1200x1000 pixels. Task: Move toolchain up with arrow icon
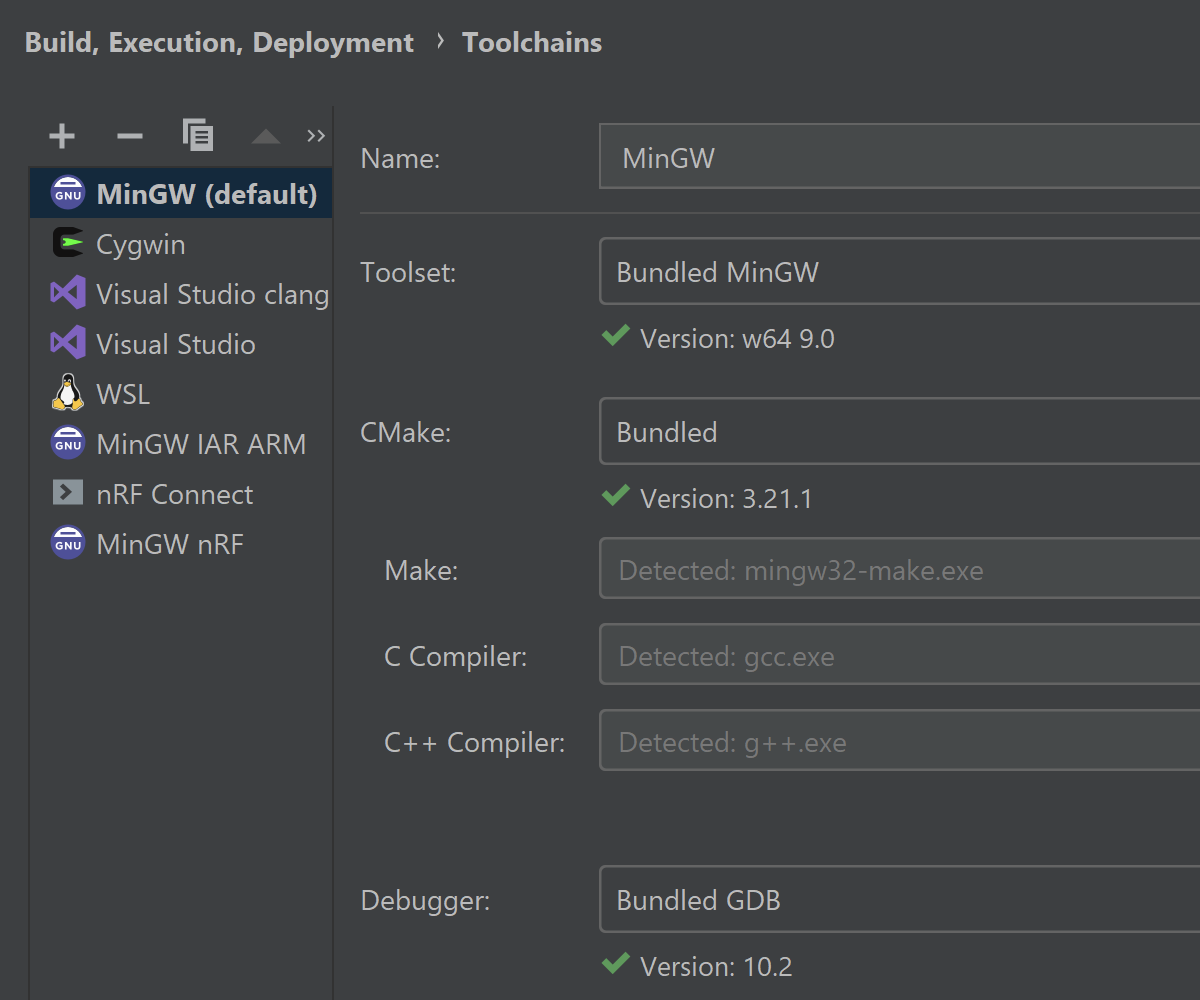[265, 136]
